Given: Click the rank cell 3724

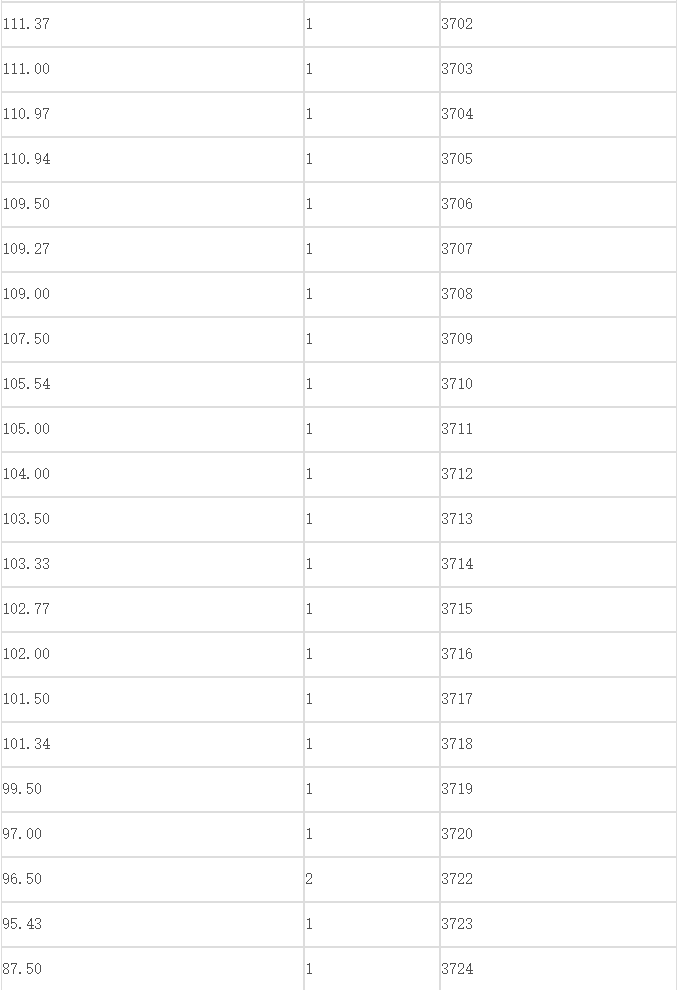Looking at the screenshot, I should [x=558, y=969].
